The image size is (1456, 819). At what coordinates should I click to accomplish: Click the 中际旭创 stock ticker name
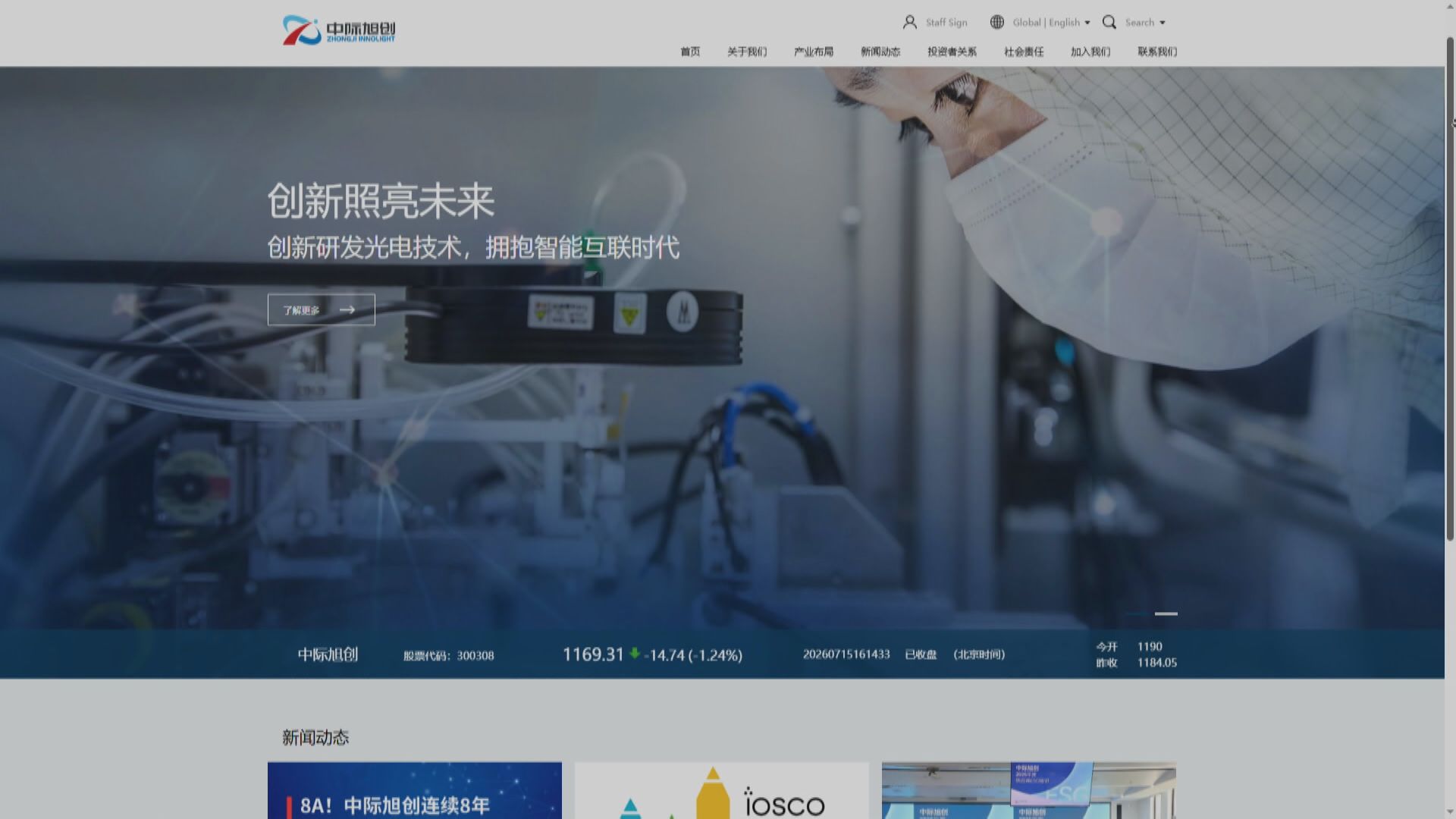coord(328,654)
